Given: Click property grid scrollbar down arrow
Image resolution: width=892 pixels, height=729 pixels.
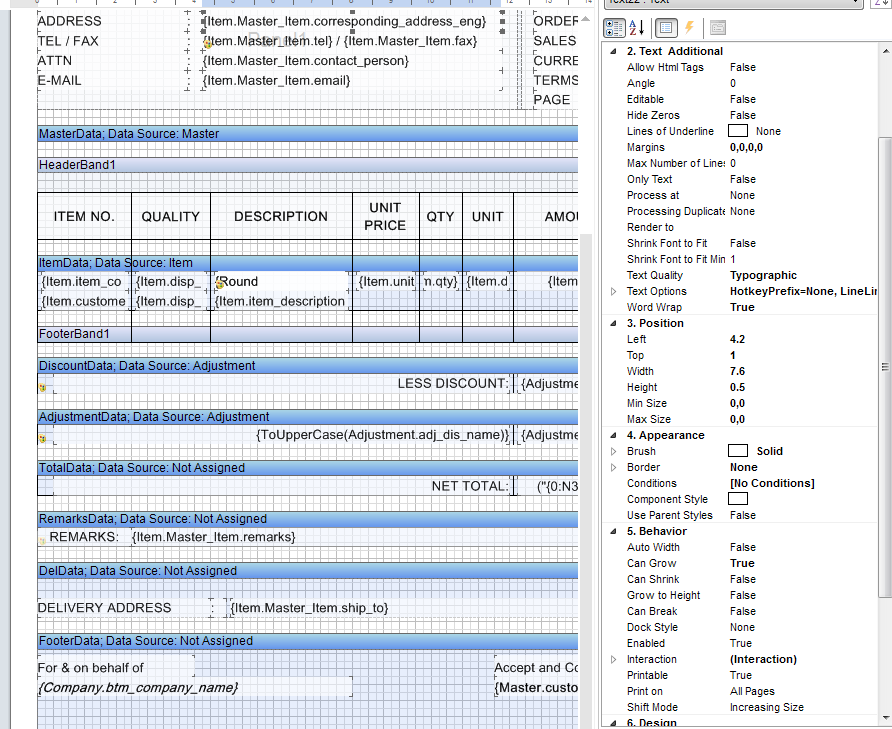Looking at the screenshot, I should coord(885,718).
